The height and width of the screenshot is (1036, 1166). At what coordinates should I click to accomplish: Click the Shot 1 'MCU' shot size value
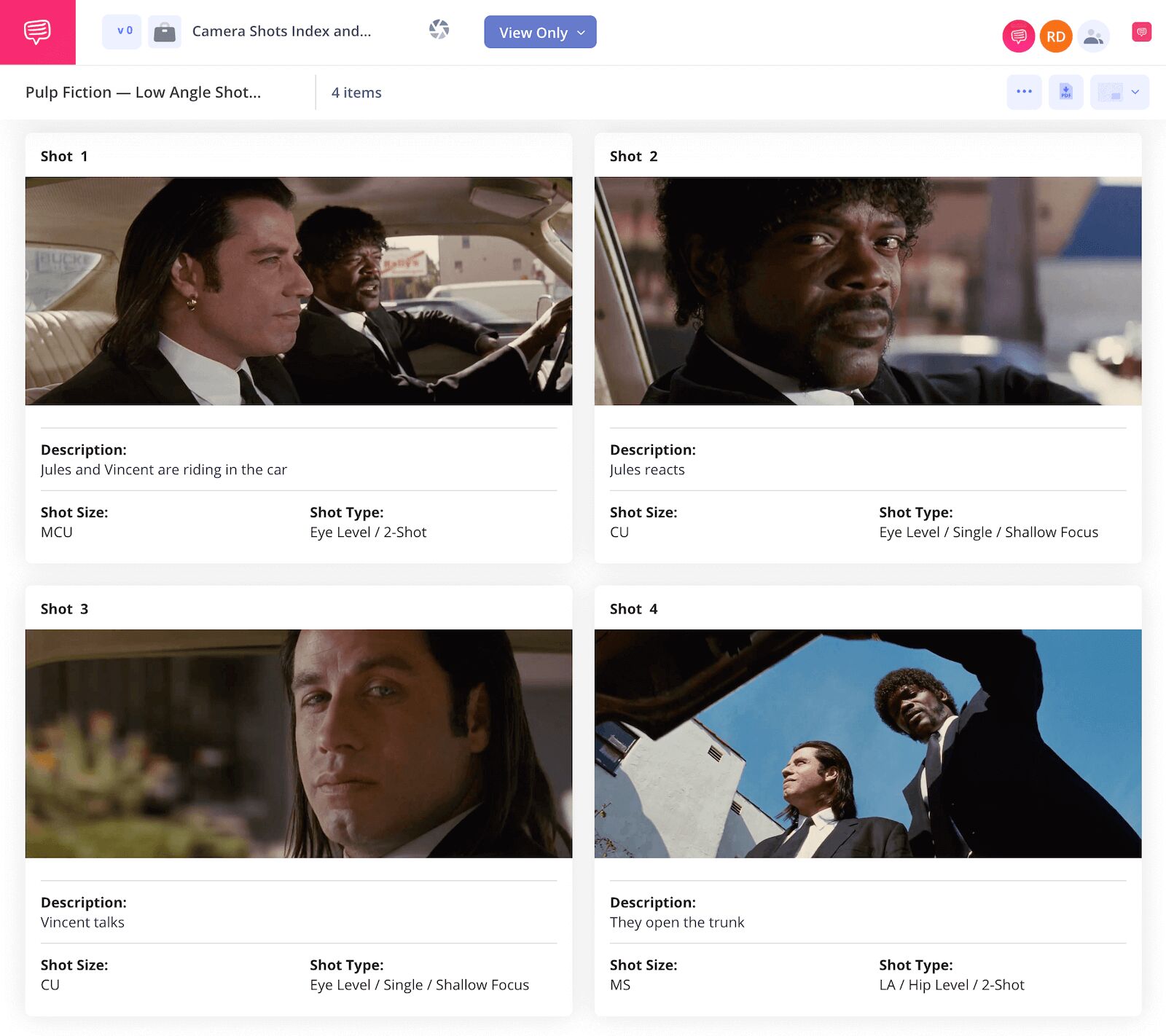tap(57, 533)
